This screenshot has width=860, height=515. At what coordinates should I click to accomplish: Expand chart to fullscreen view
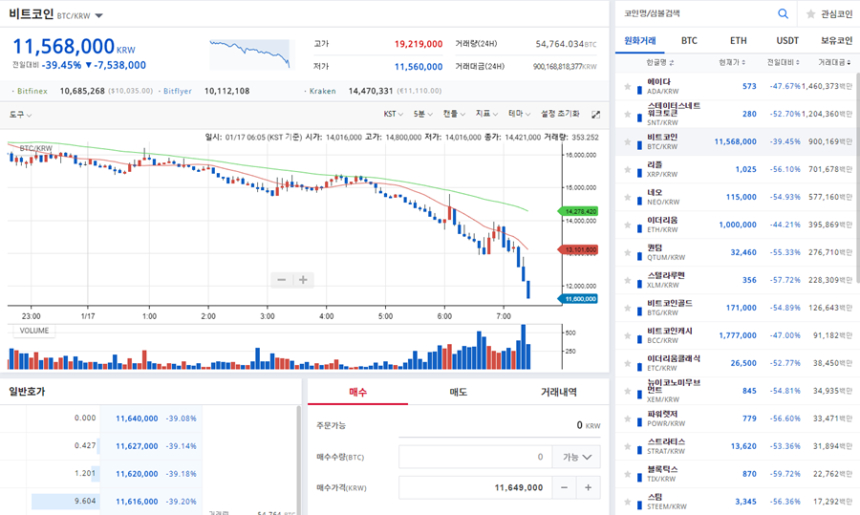(x=596, y=114)
